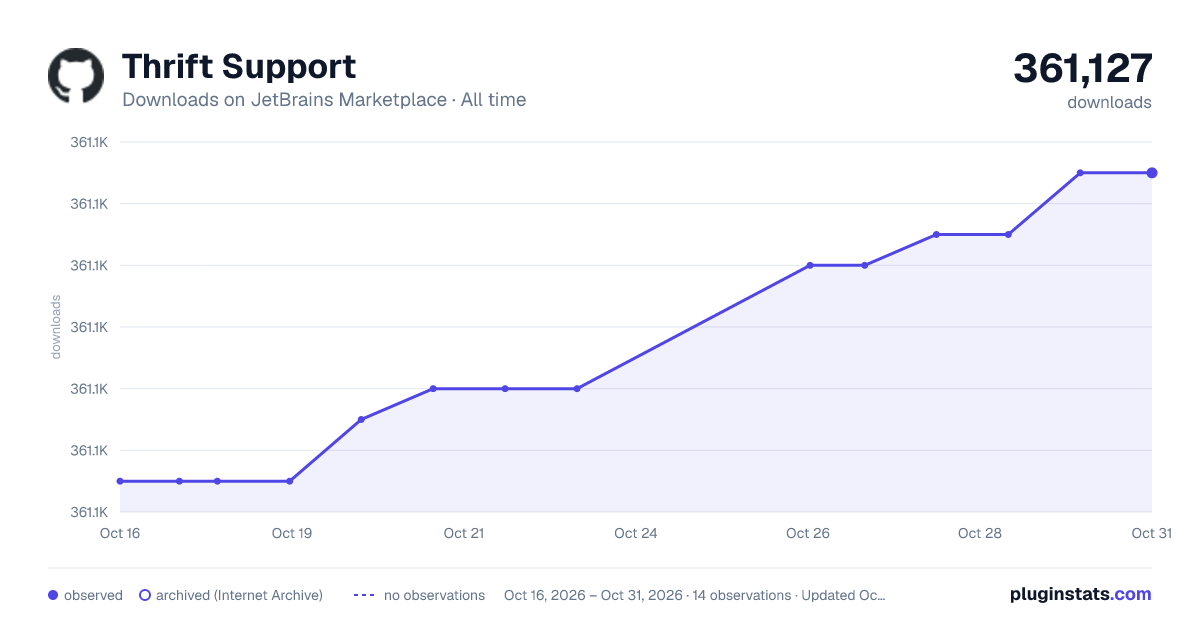Viewport: 1200px width, 630px height.
Task: Click the no observations legend label
Action: coord(434,595)
